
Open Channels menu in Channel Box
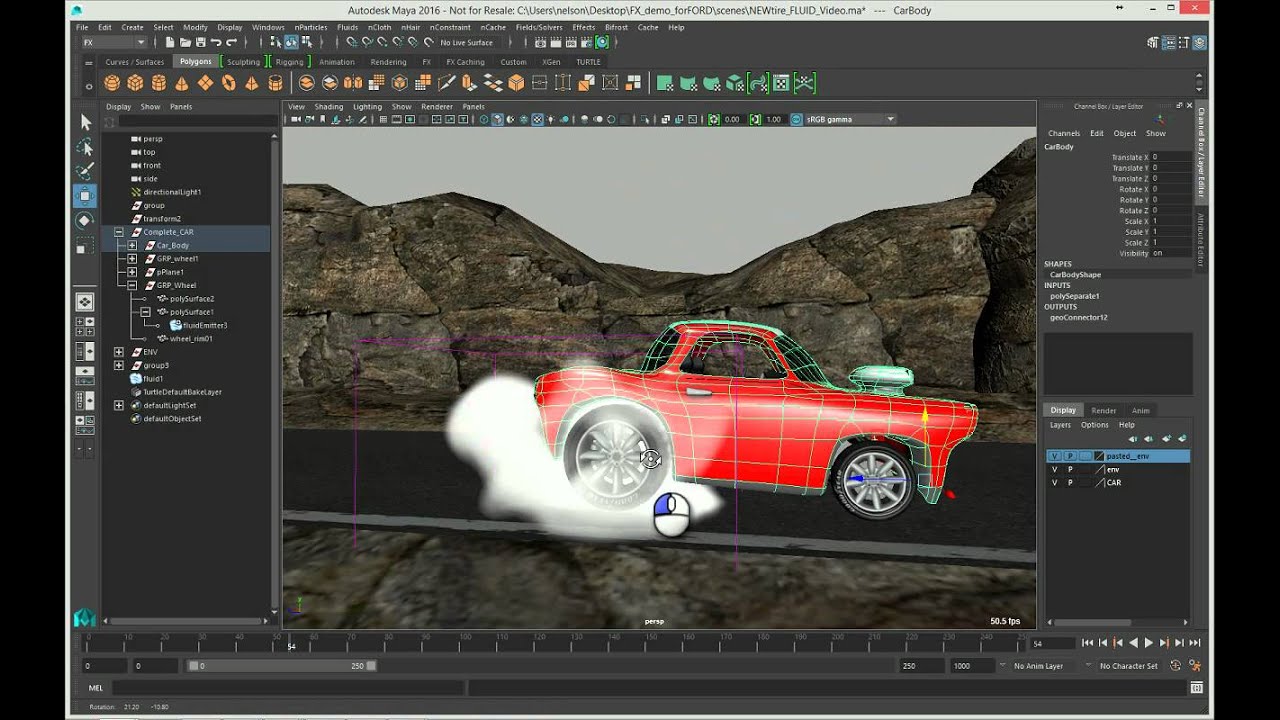pyautogui.click(x=1064, y=133)
